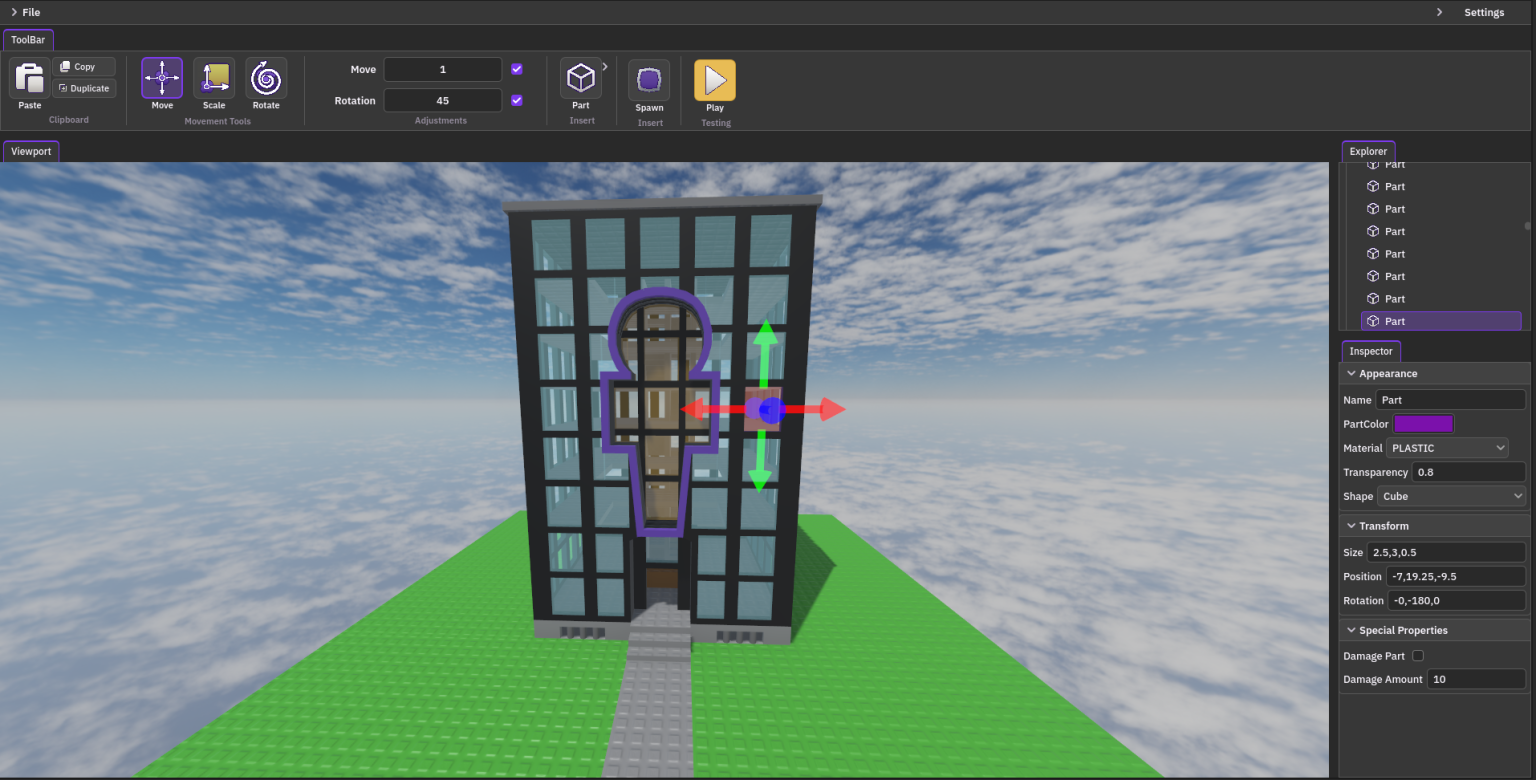This screenshot has width=1536, height=780.
Task: Insert a Spawn point
Action: [649, 80]
